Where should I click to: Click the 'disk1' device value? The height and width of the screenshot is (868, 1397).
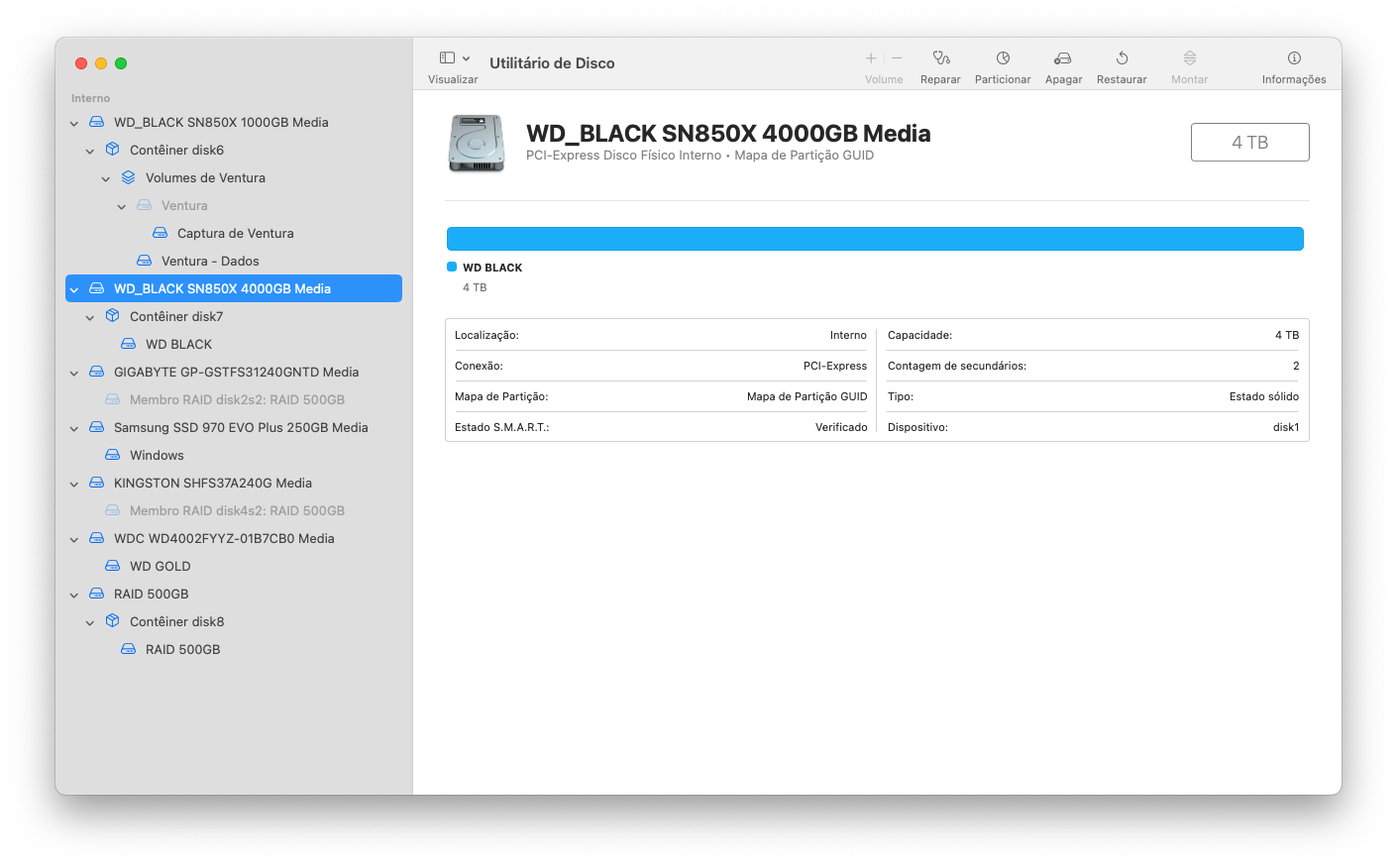pyautogui.click(x=1286, y=427)
